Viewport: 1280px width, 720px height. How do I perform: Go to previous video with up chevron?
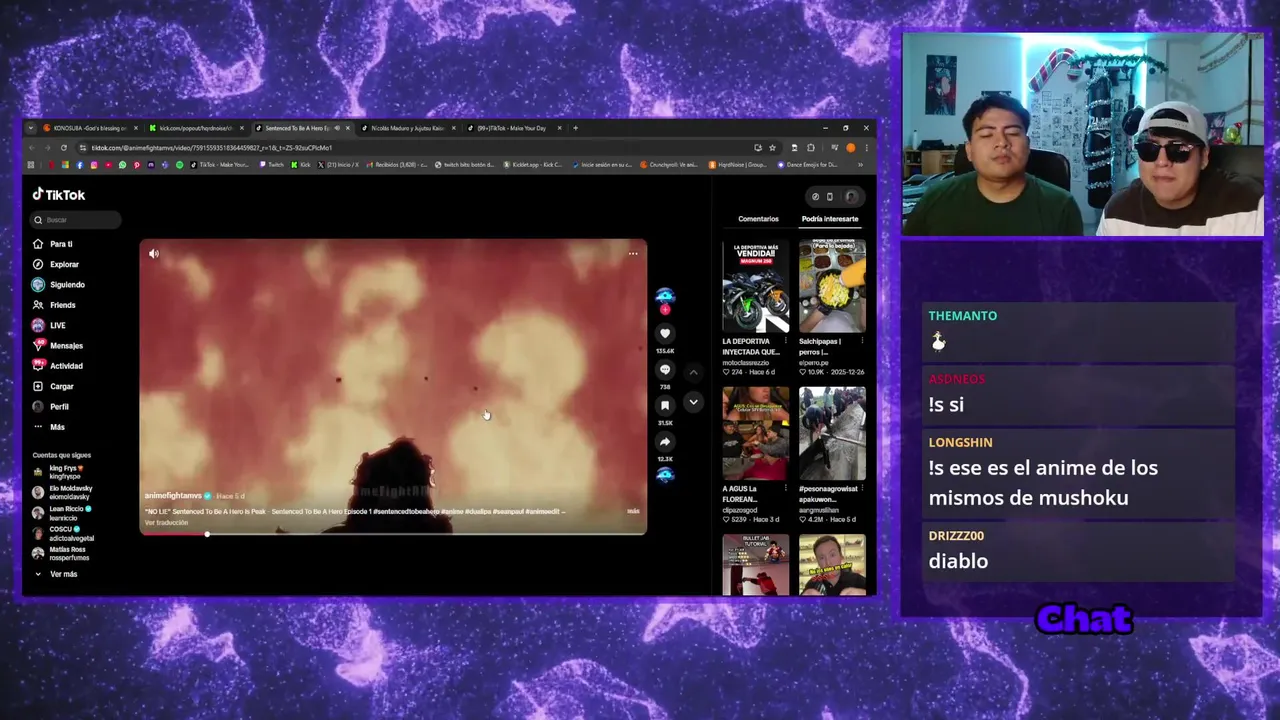tap(693, 372)
